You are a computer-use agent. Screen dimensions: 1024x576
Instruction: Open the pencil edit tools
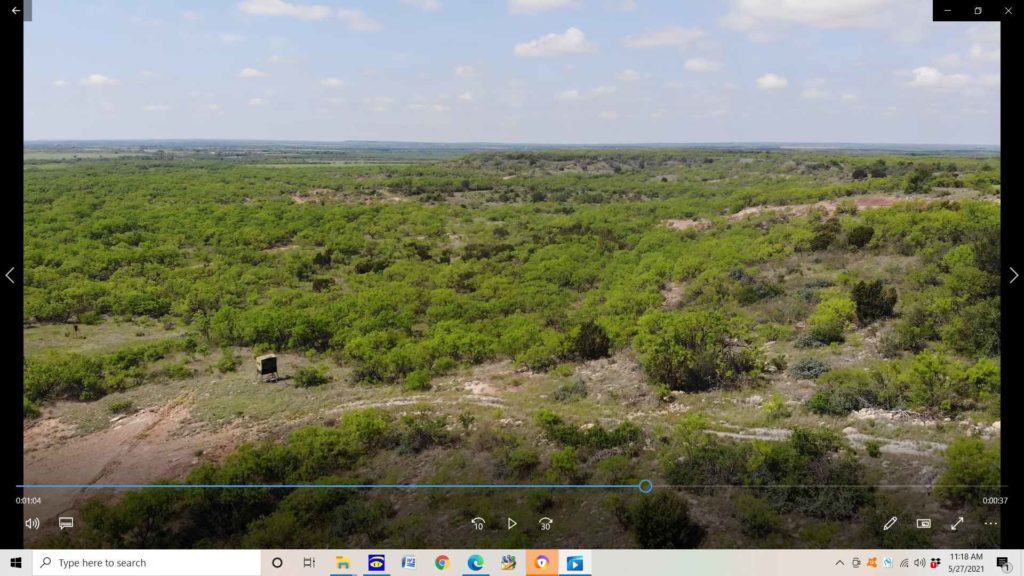(890, 524)
